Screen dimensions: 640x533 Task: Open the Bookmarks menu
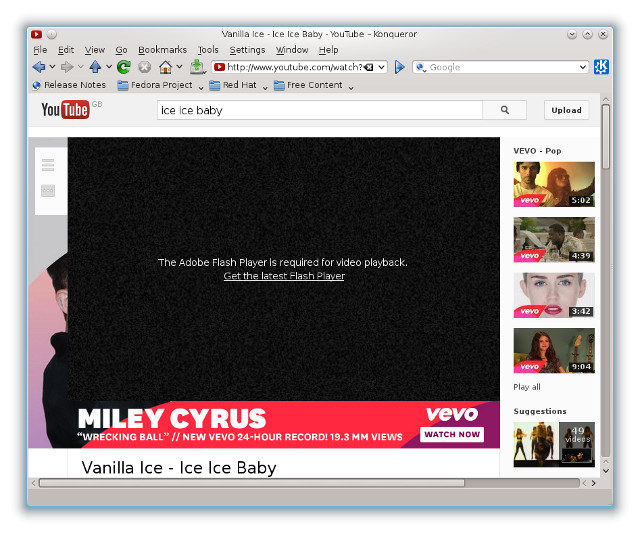click(162, 50)
